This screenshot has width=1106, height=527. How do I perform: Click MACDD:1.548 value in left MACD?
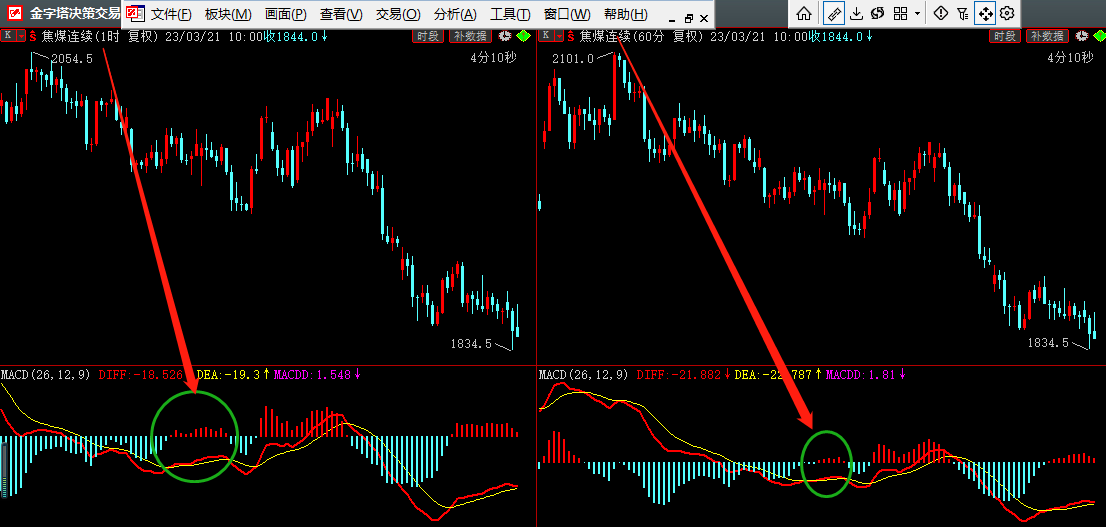point(312,375)
